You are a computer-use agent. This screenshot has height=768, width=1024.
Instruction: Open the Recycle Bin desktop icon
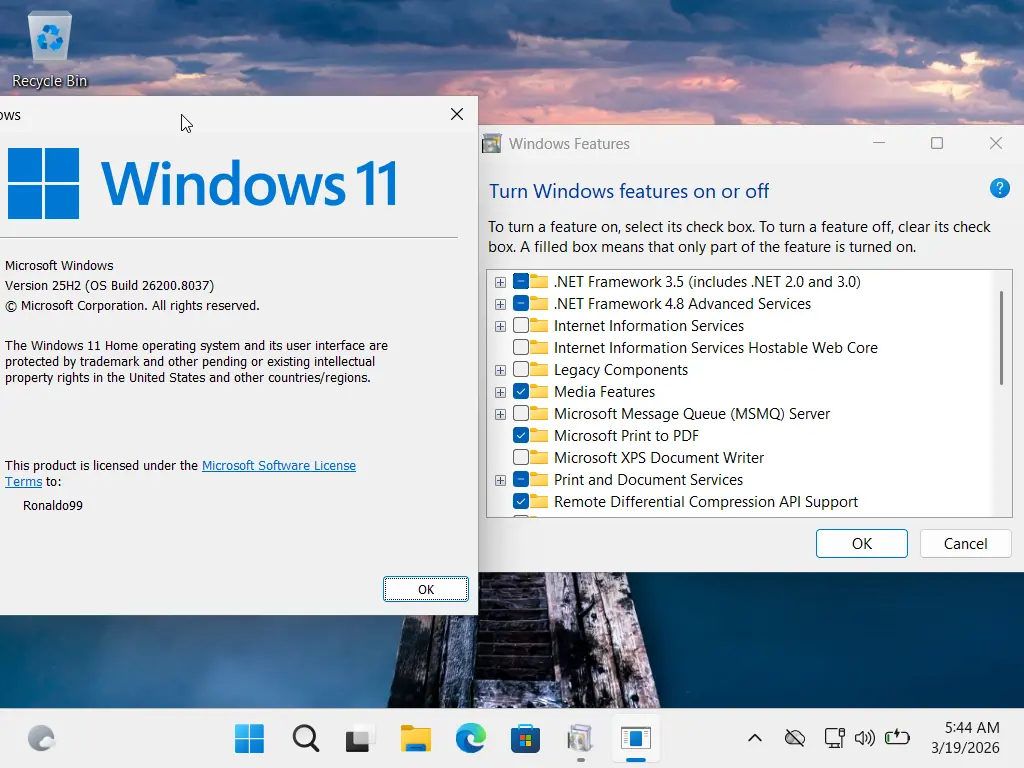click(50, 50)
